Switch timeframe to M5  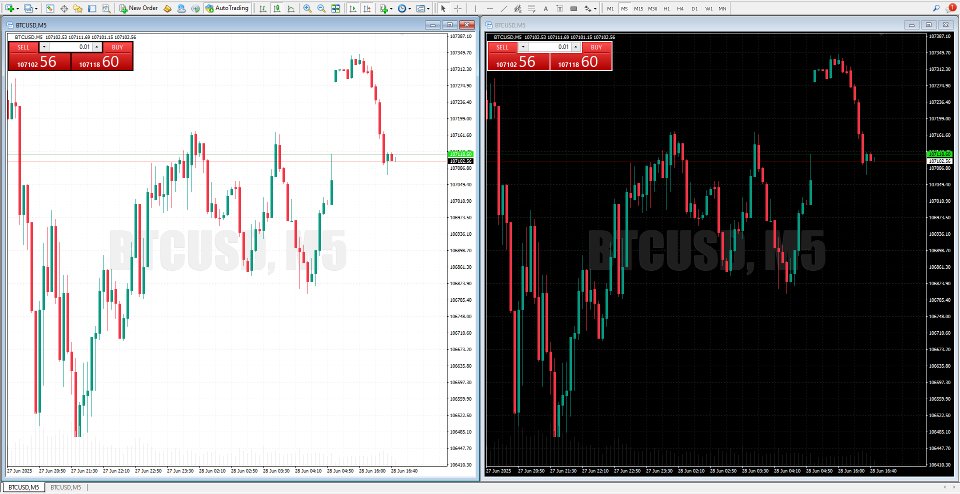click(624, 9)
